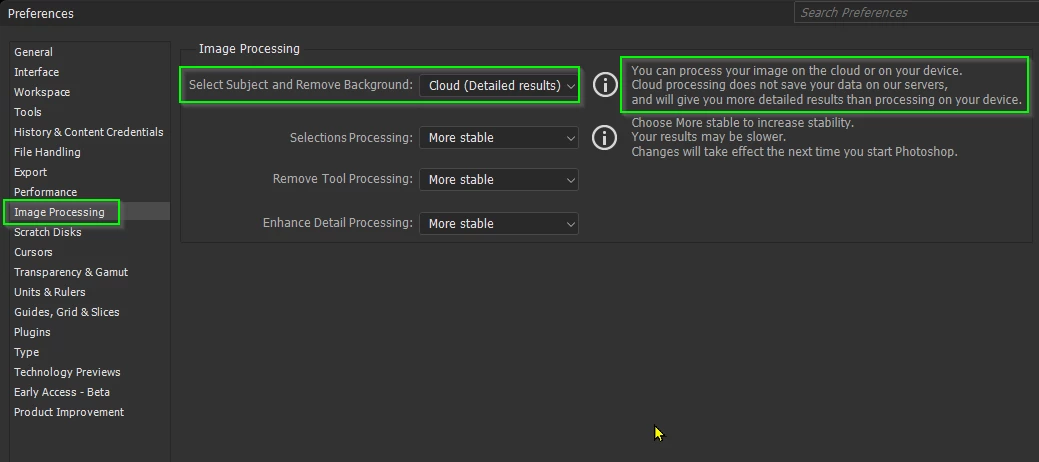
Task: Open the Selections Processing dropdown
Action: 498,138
